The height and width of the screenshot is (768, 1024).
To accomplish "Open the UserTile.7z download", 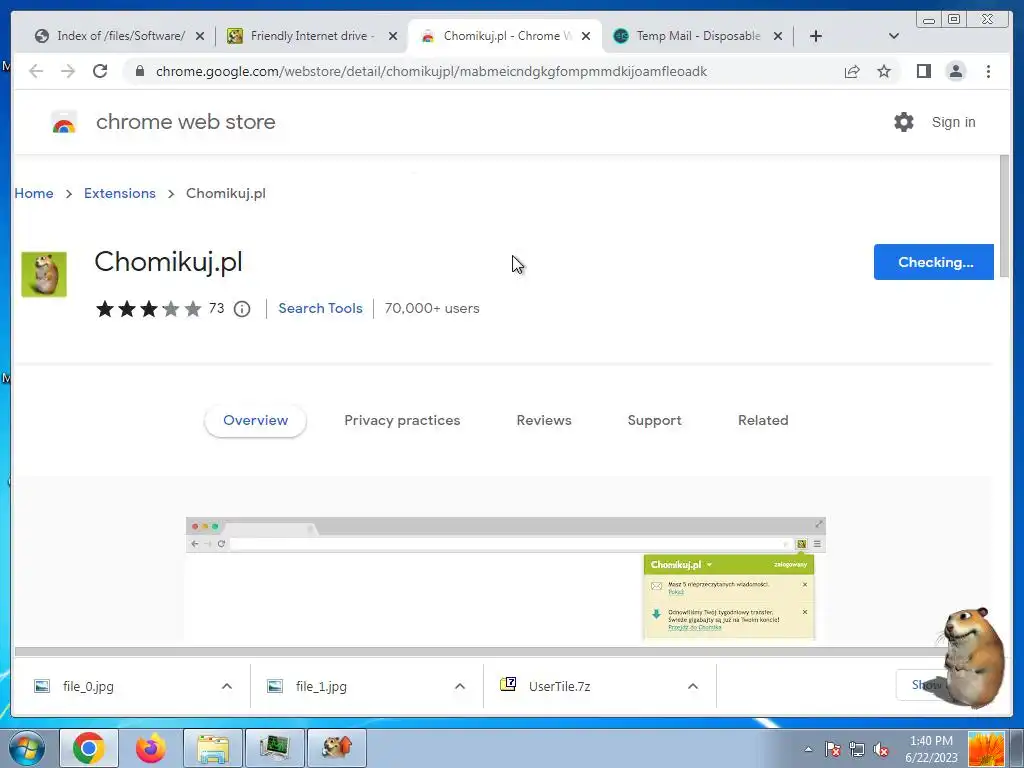I will (x=560, y=686).
